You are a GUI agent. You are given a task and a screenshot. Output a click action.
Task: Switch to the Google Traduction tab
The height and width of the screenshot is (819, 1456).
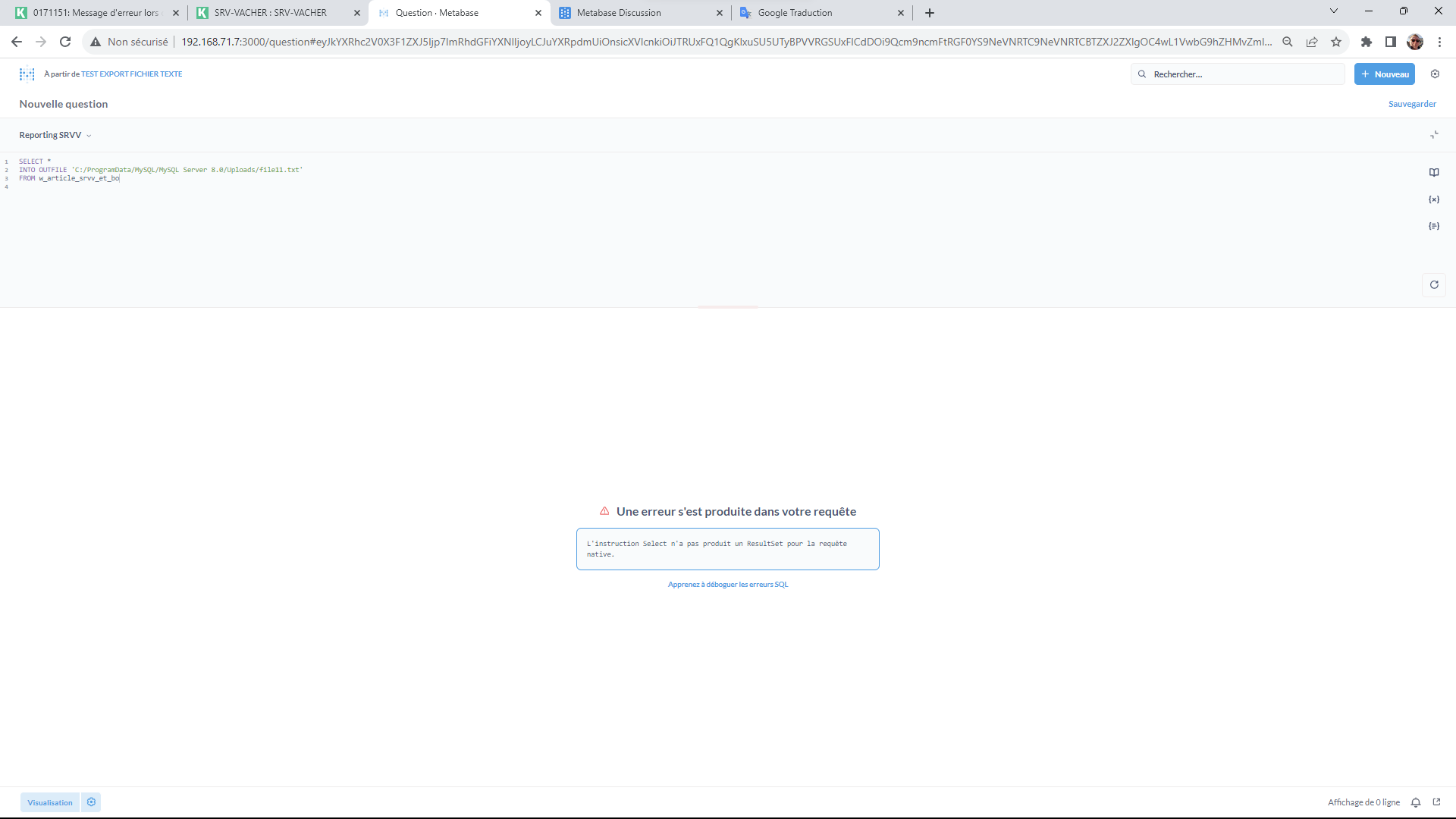coord(795,13)
